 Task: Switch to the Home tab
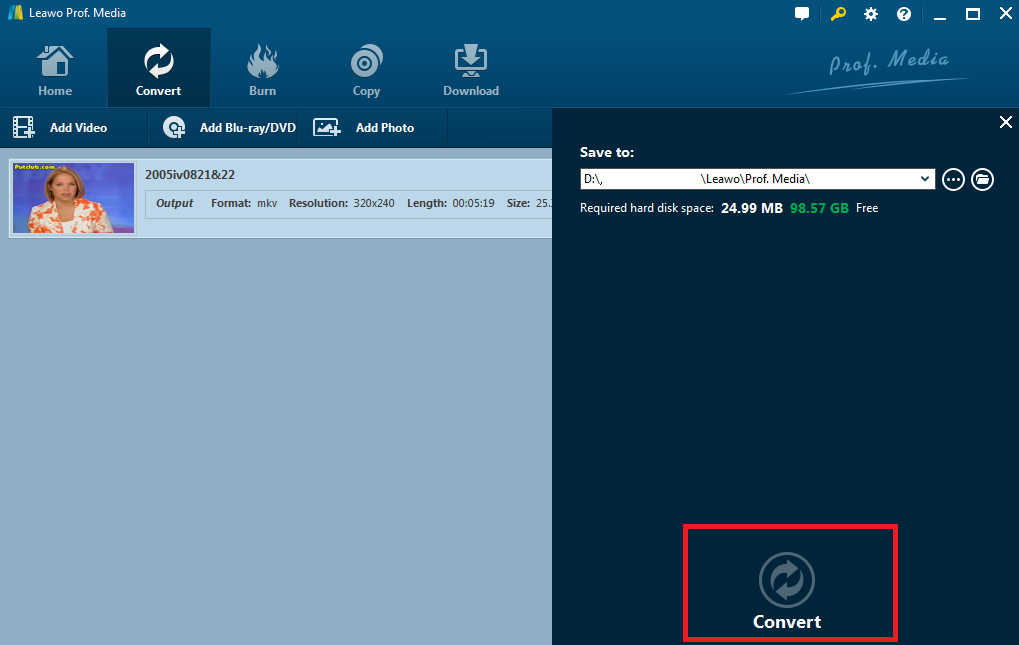point(54,67)
